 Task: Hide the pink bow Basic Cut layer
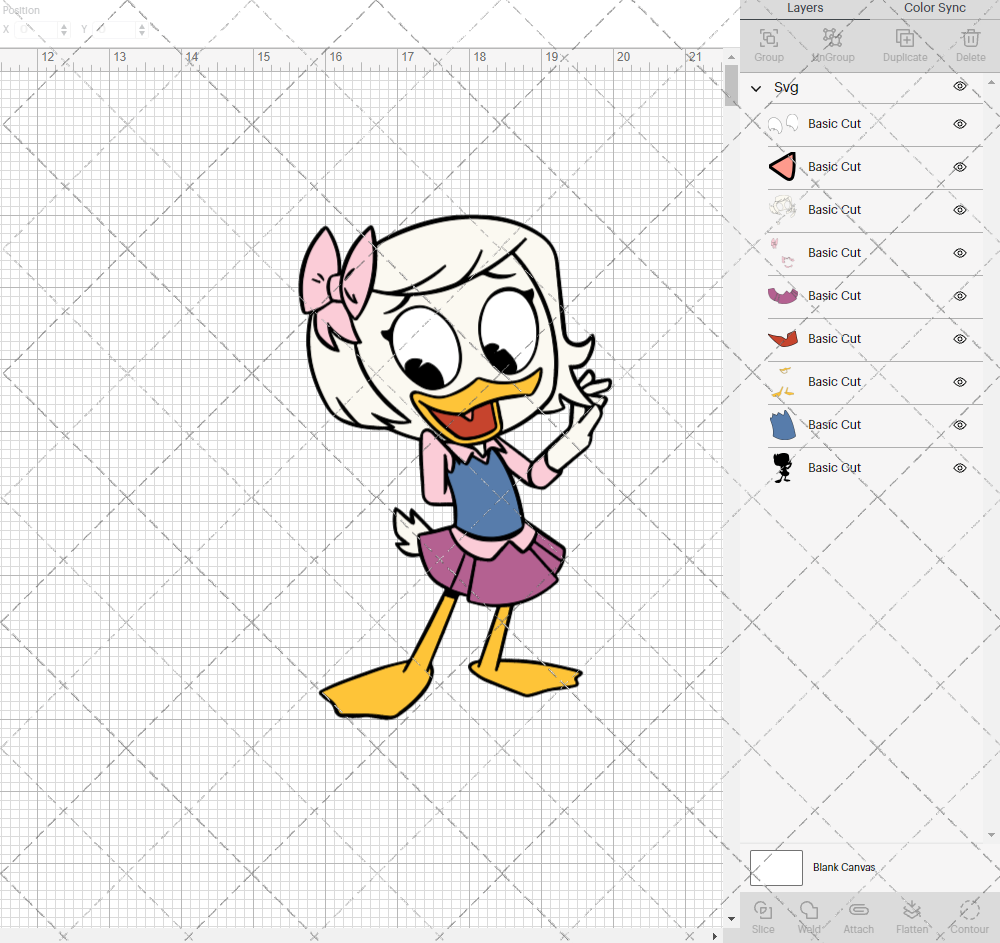[960, 253]
